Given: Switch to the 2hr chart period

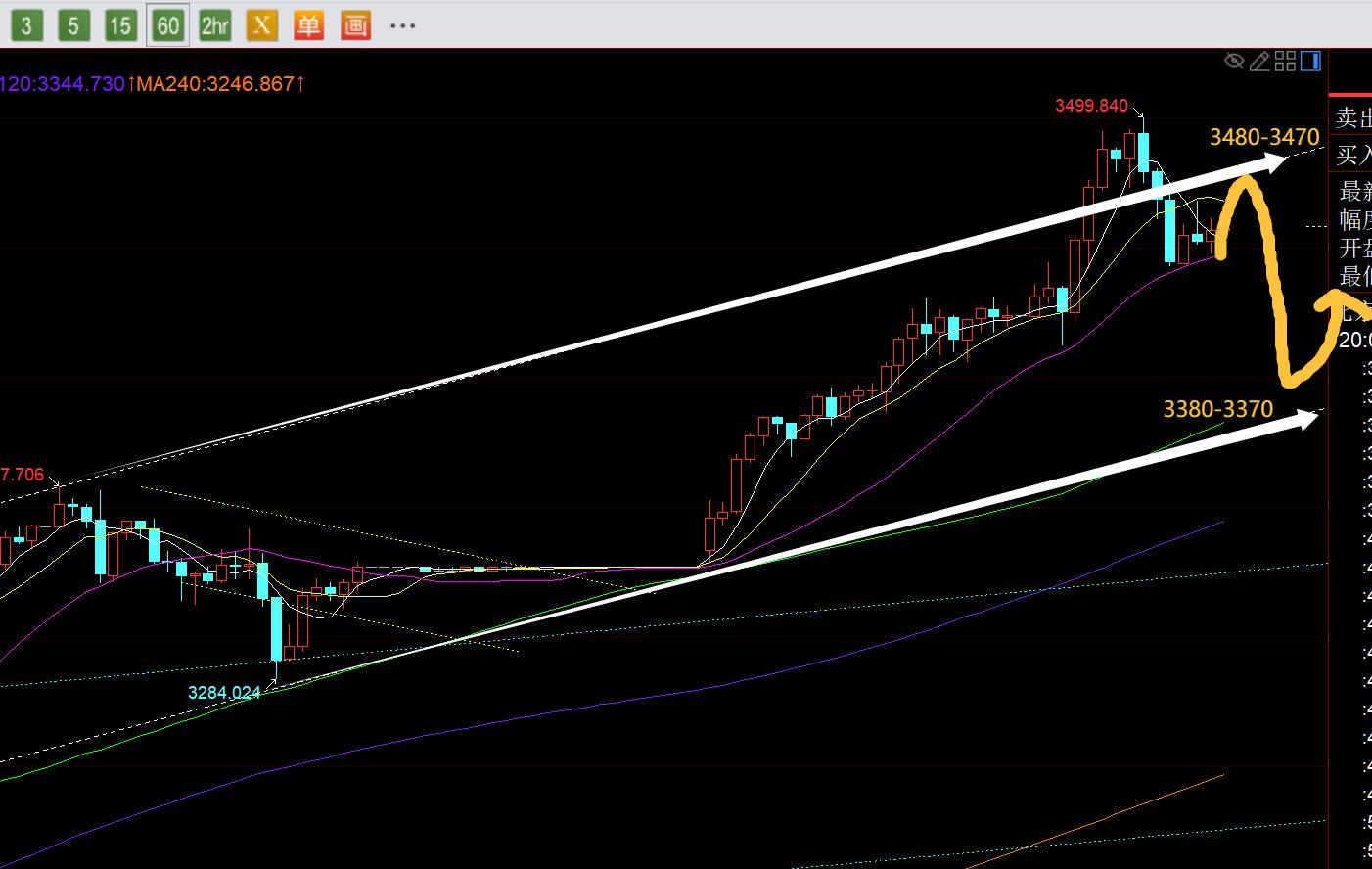Looking at the screenshot, I should (214, 25).
